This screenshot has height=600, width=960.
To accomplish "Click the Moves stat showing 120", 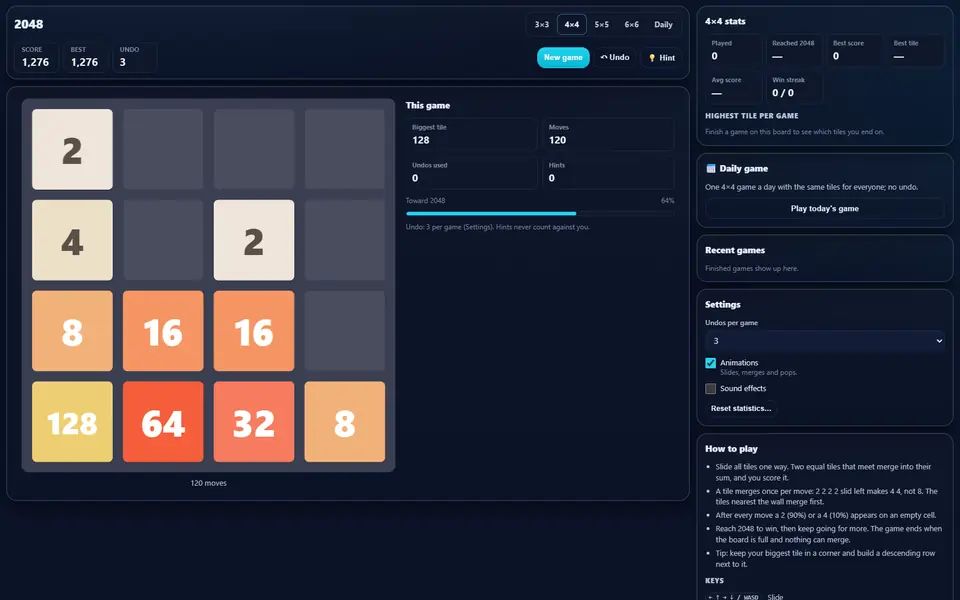I will 608,134.
